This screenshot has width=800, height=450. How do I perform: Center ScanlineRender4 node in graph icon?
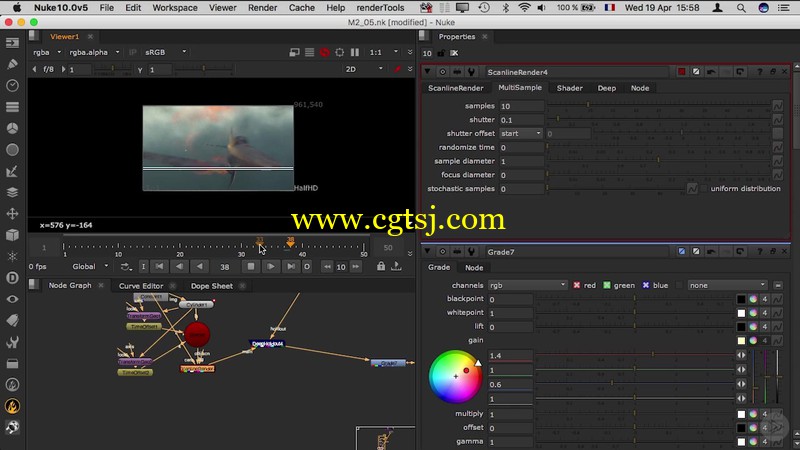pyautogui.click(x=442, y=72)
